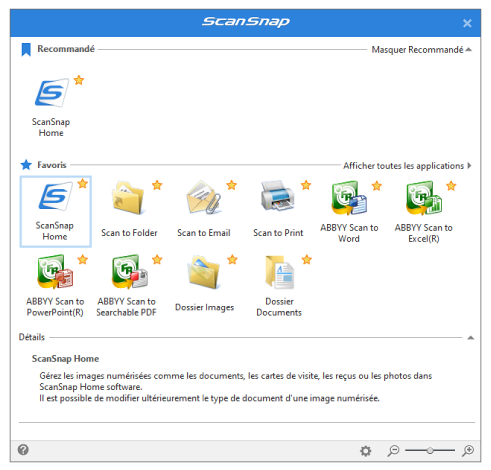This screenshot has height=470, width=491.
Task: Collapse section via Masquer Recommandé
Action: (421, 50)
